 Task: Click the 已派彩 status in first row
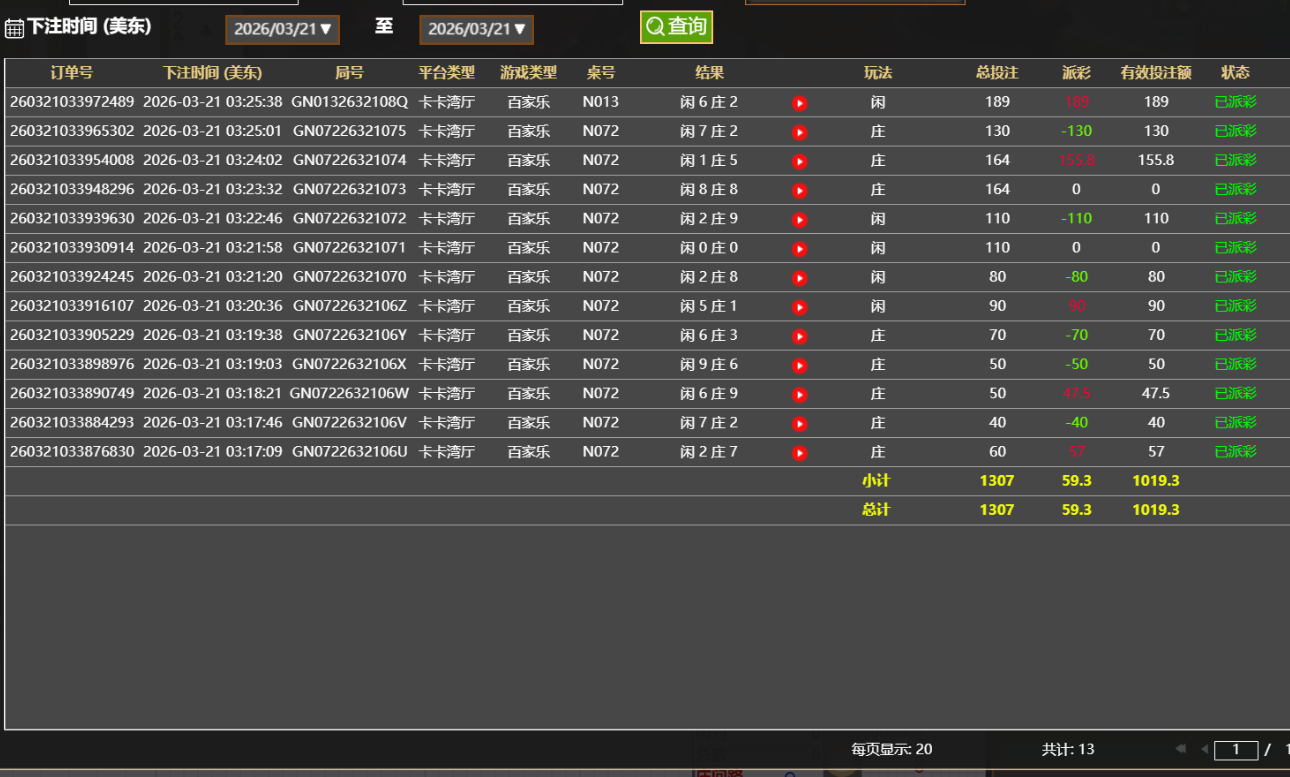tap(1235, 102)
